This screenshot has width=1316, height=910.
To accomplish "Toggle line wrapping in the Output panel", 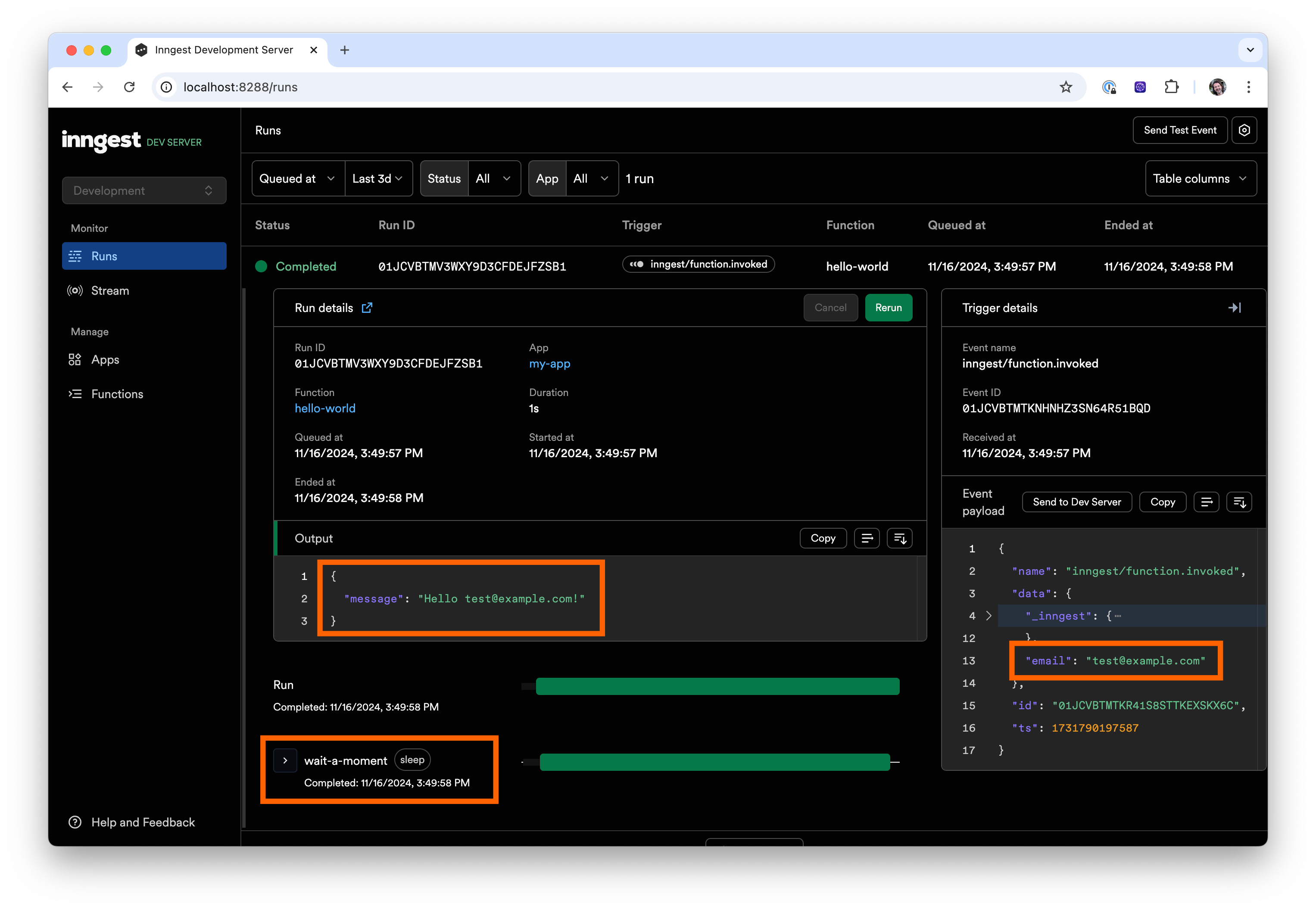I will click(867, 538).
